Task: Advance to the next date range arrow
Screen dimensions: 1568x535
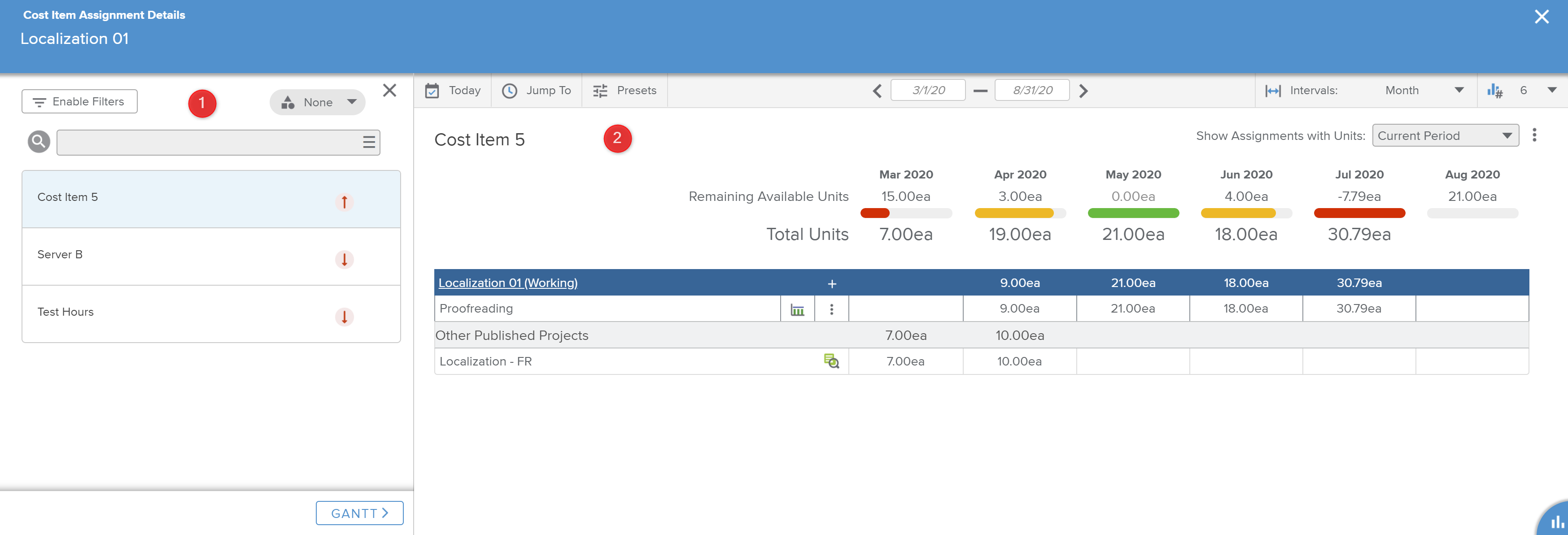Action: tap(1083, 91)
